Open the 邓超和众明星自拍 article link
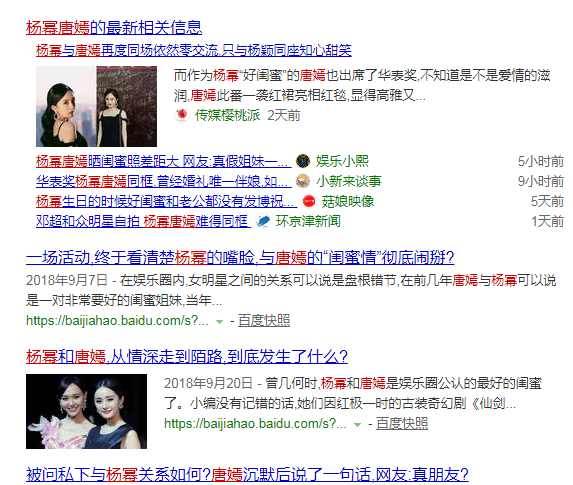 143,221
